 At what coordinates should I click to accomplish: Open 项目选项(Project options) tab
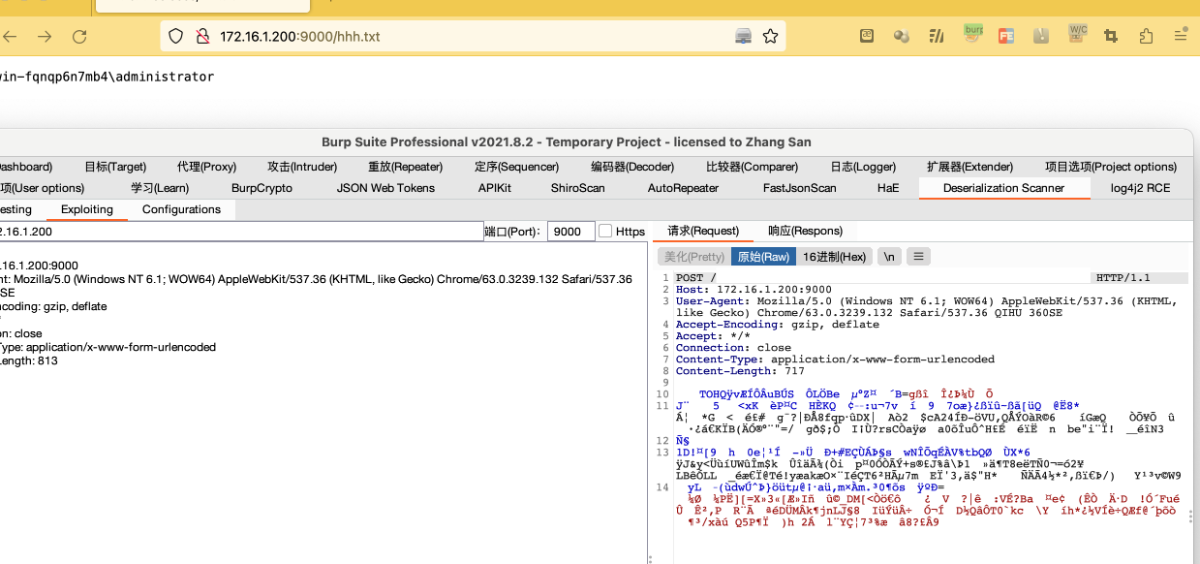point(1111,167)
